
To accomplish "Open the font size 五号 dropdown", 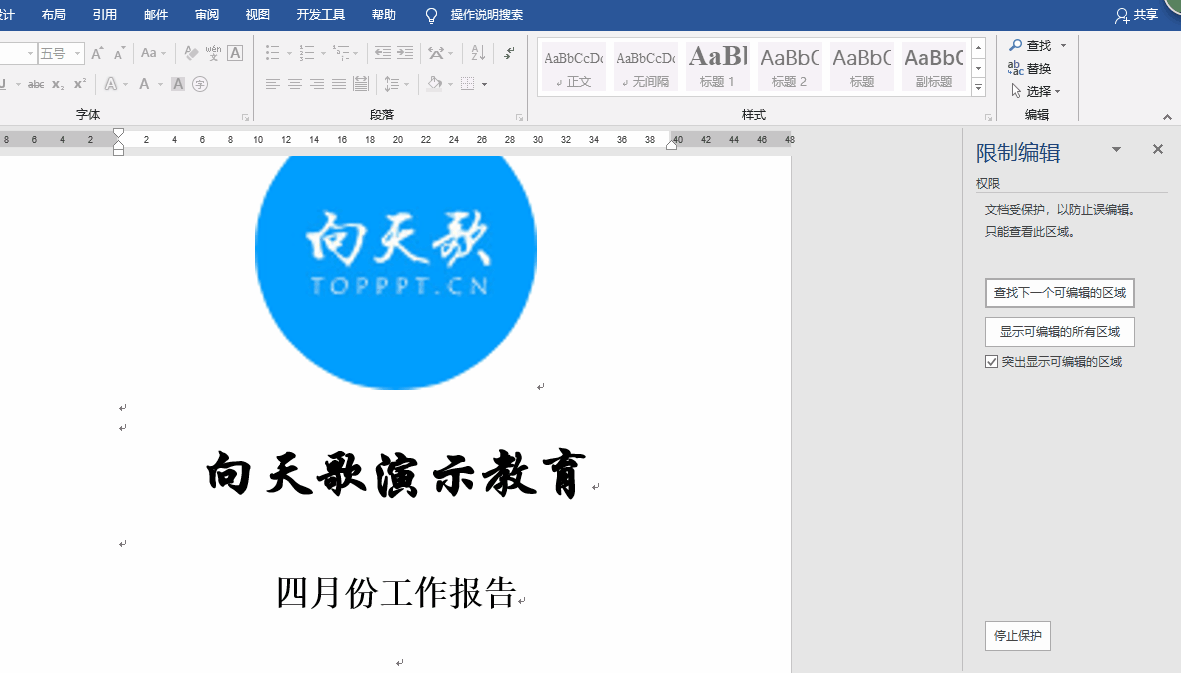I will coord(77,53).
